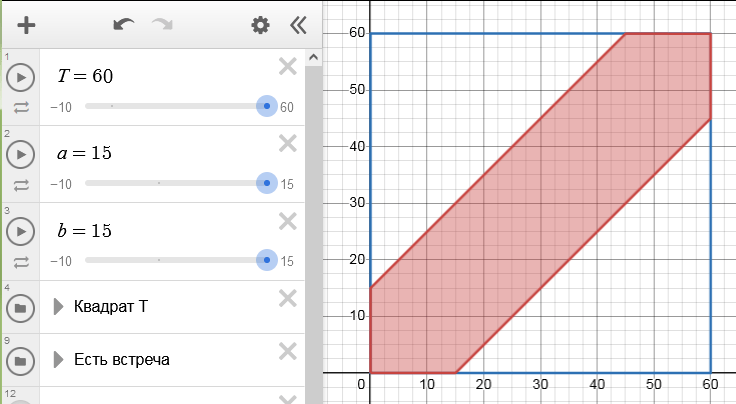Toggle loop mode for b slider
The image size is (736, 404).
(20, 261)
